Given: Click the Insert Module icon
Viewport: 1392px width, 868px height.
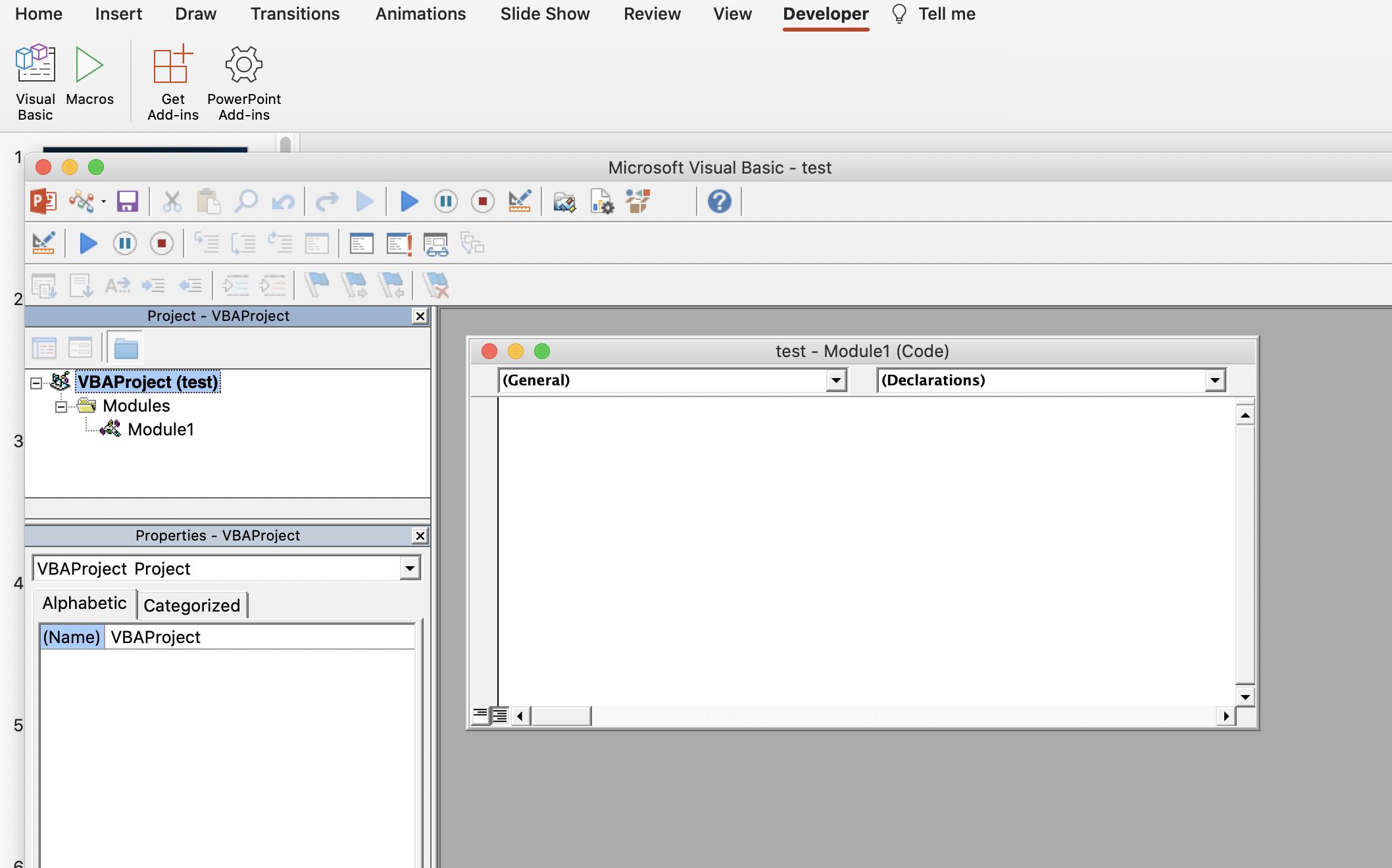Looking at the screenshot, I should coord(82,201).
